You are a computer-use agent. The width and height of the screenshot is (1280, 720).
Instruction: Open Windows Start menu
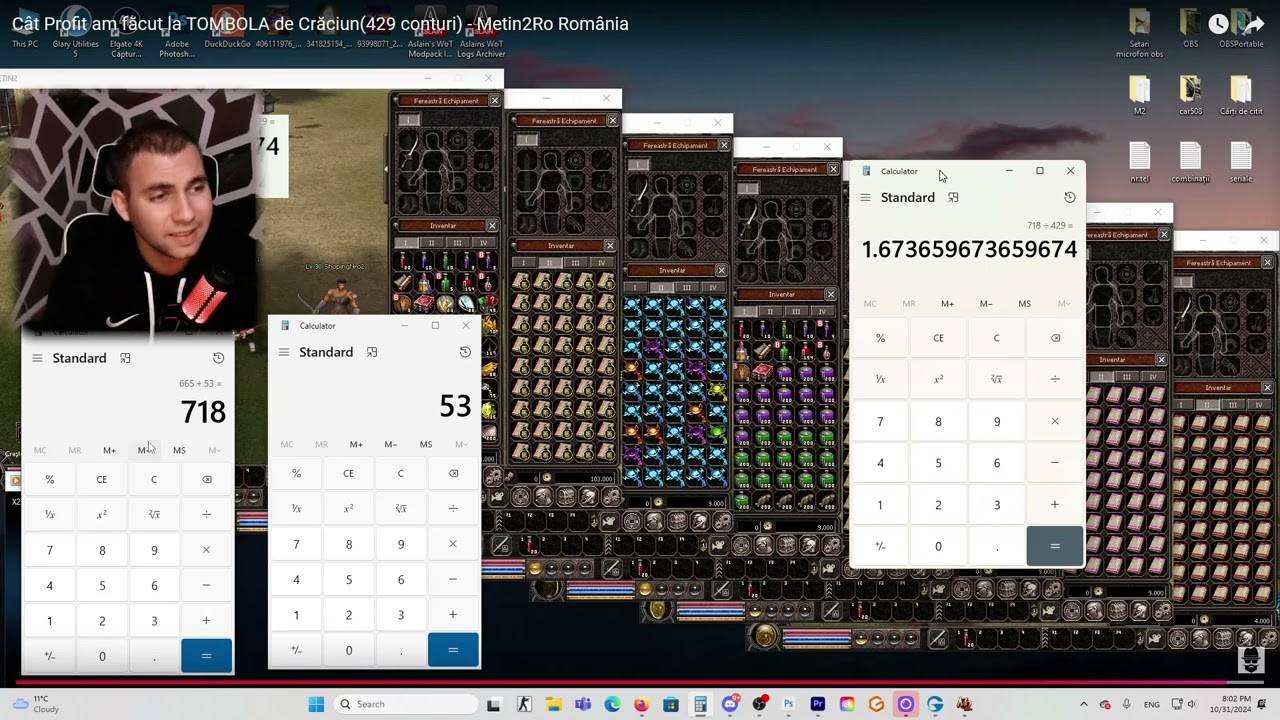(316, 704)
